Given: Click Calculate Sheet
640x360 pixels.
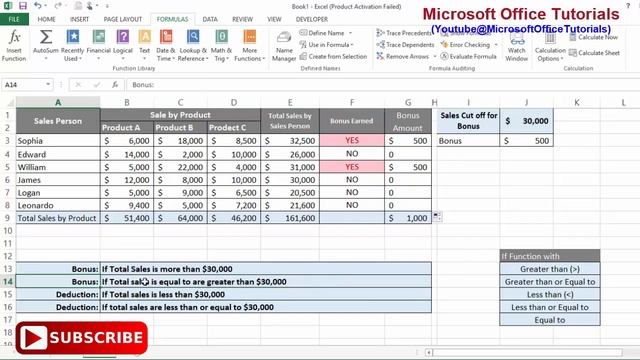Looking at the screenshot, I should point(594,53).
